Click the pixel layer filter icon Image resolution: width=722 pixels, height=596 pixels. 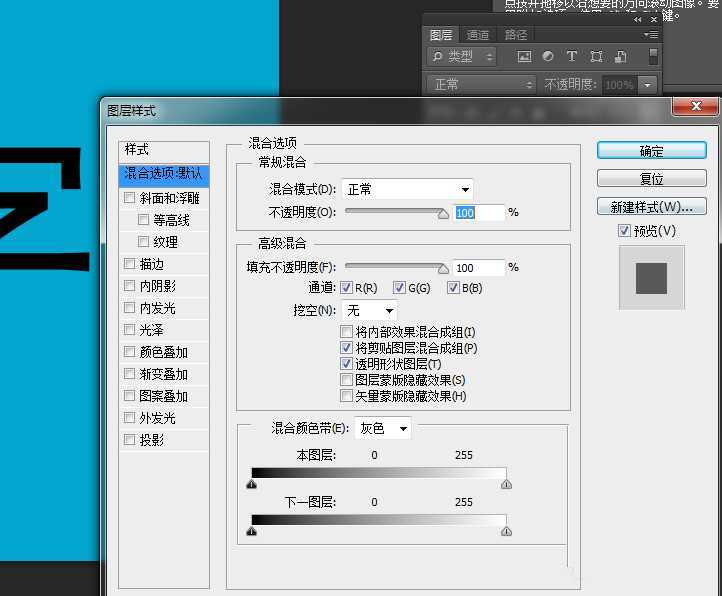(525, 57)
